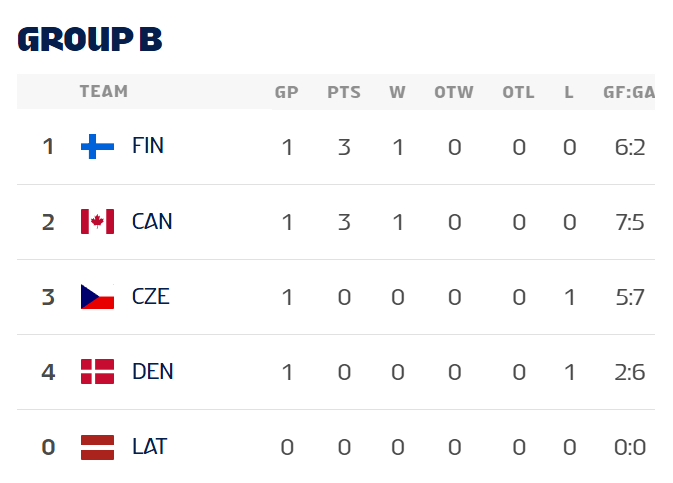Open the LAT team link

pos(149,446)
